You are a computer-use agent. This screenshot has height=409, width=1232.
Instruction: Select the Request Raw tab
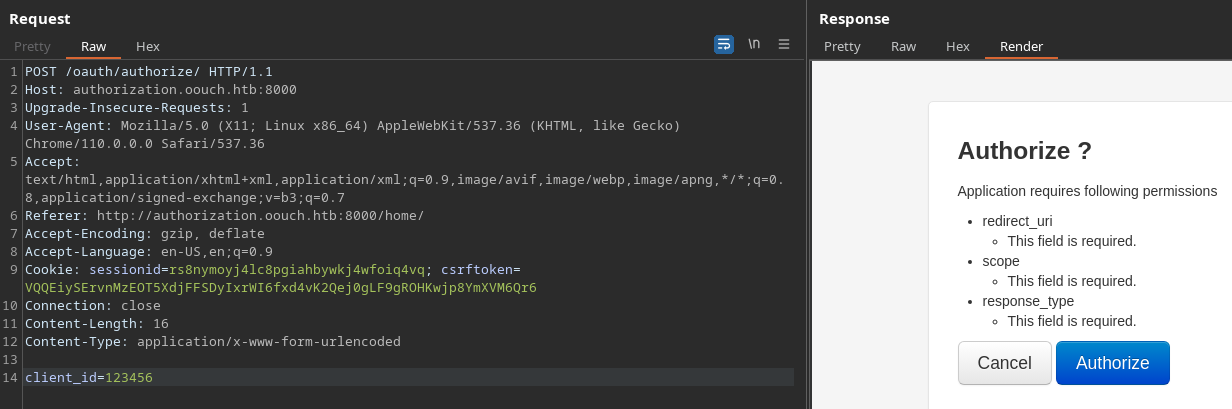[x=93, y=46]
